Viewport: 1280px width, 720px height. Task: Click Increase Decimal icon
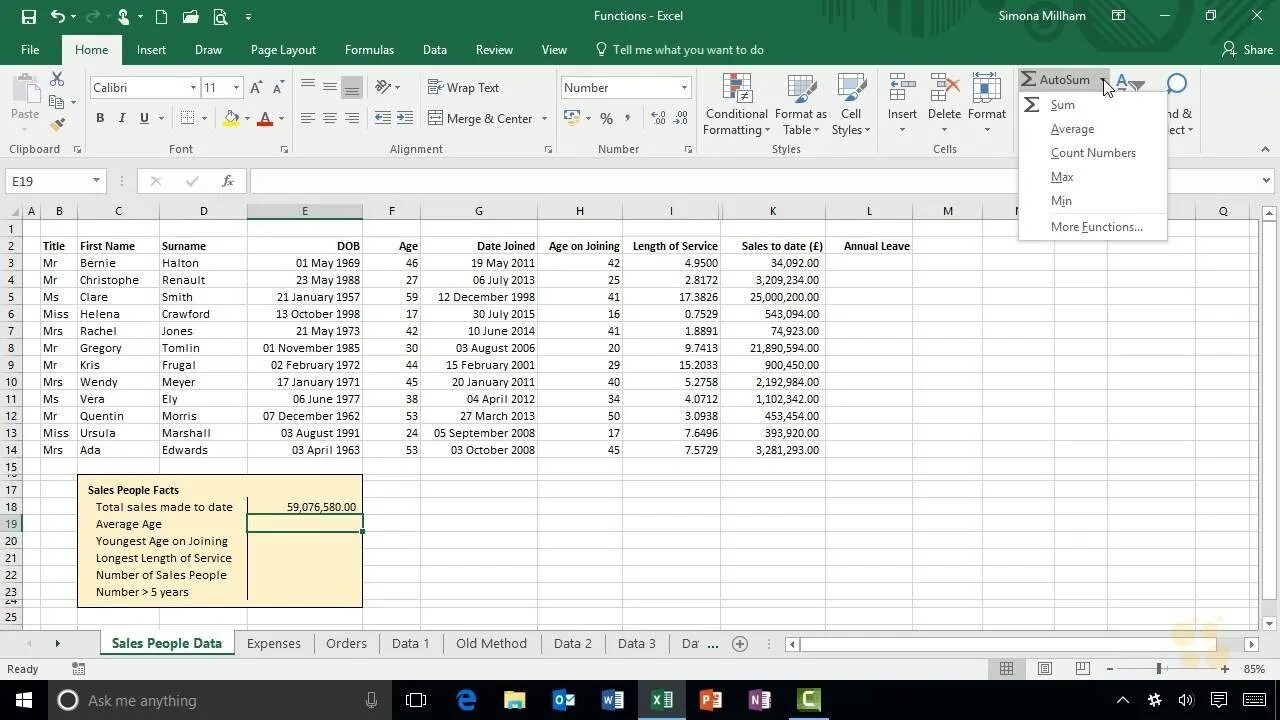pyautogui.click(x=659, y=118)
